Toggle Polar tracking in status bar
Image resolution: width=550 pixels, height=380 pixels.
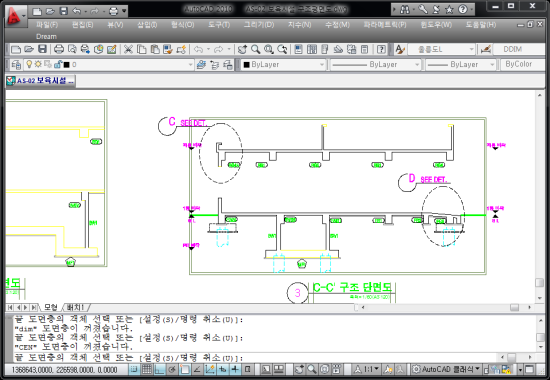click(172, 369)
